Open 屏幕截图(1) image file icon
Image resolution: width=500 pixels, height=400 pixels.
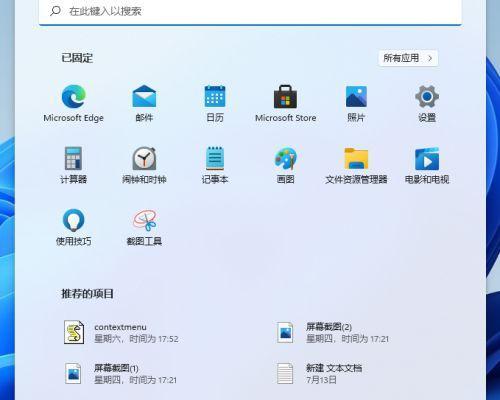pyautogui.click(x=73, y=373)
